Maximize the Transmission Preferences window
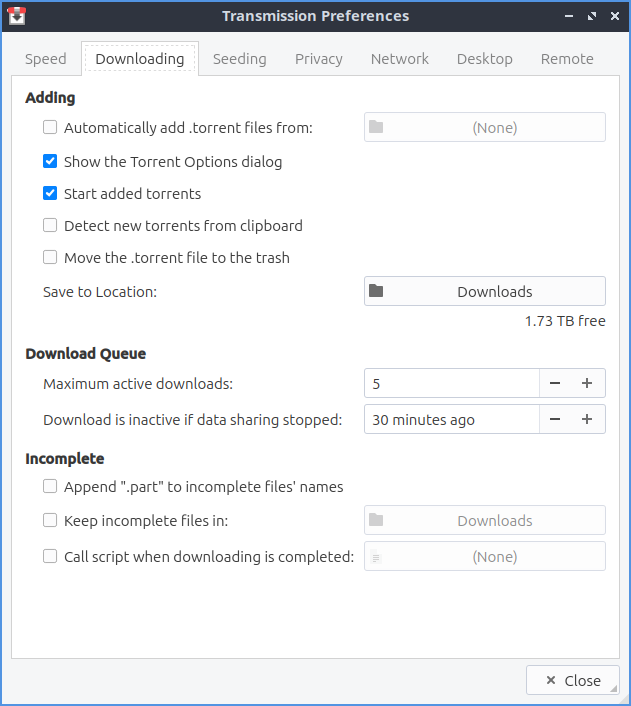This screenshot has width=631, height=706. [591, 16]
